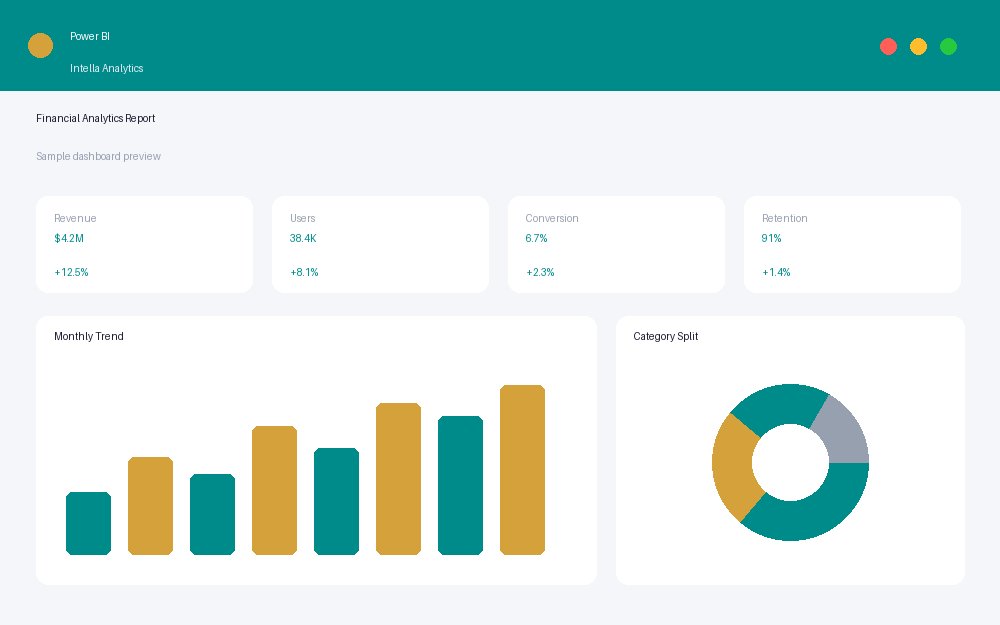Open the Revenue KPI card label
This screenshot has width=1000, height=625.
coord(75,218)
